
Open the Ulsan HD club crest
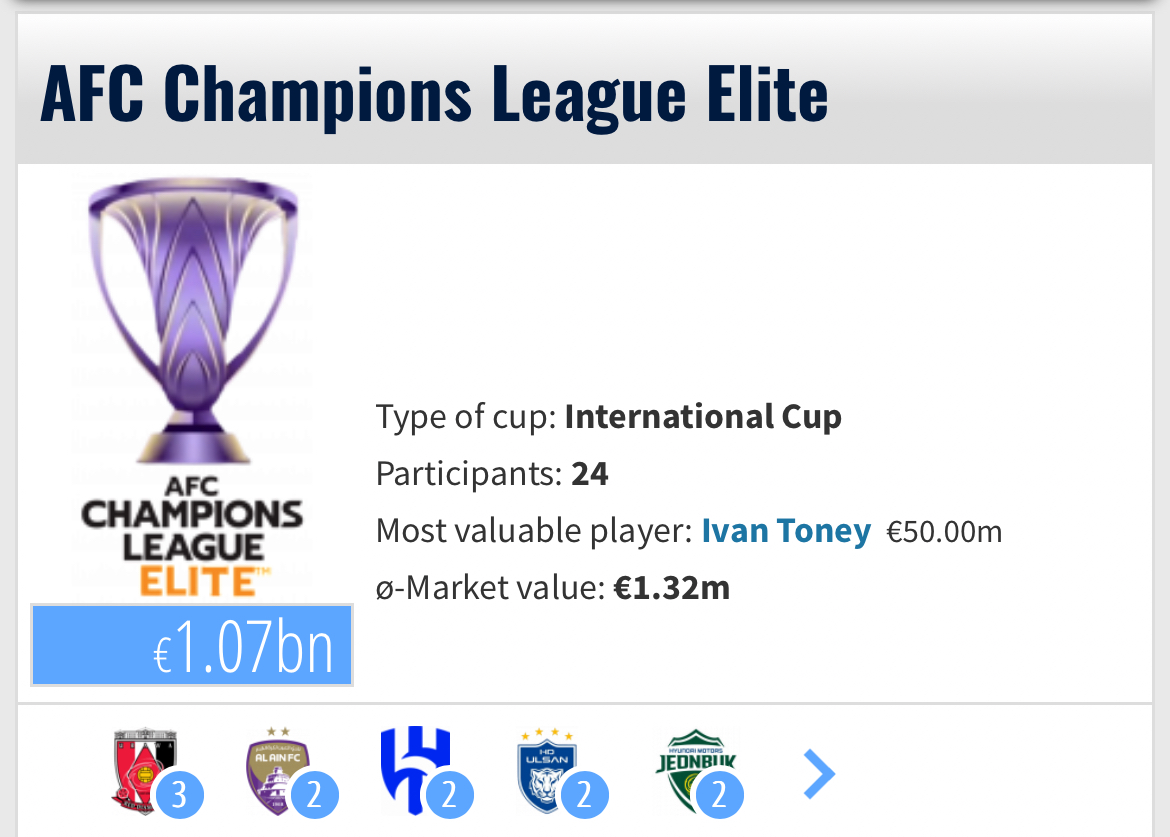tap(547, 768)
